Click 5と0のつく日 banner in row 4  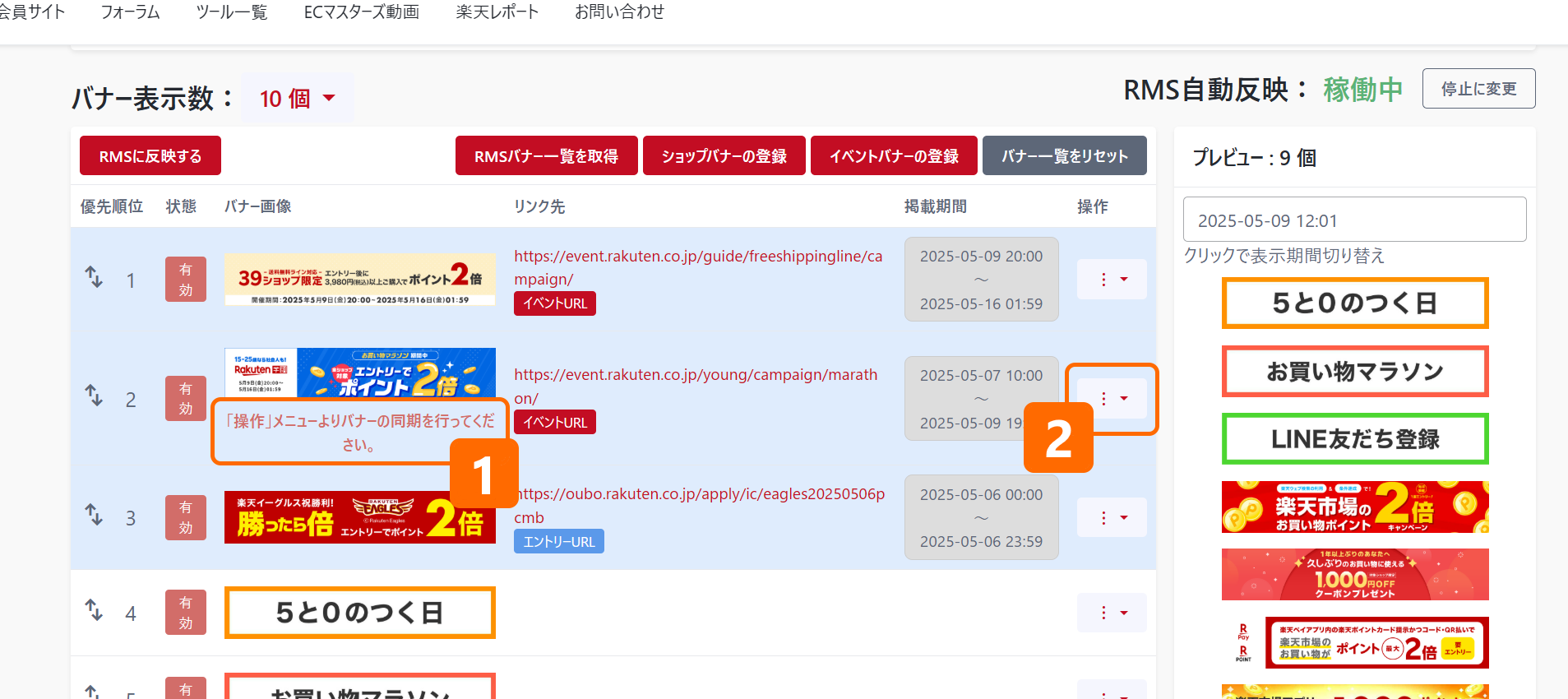[x=360, y=613]
